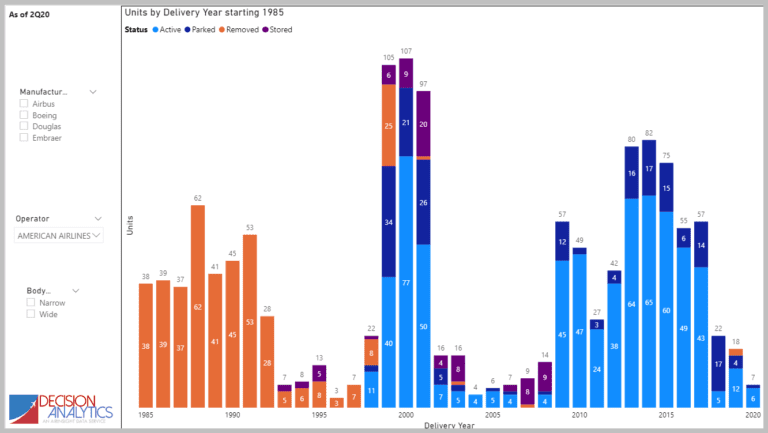Viewport: 768px width, 433px height.
Task: Click the 28 removed bar for 1992
Action: click(x=267, y=362)
